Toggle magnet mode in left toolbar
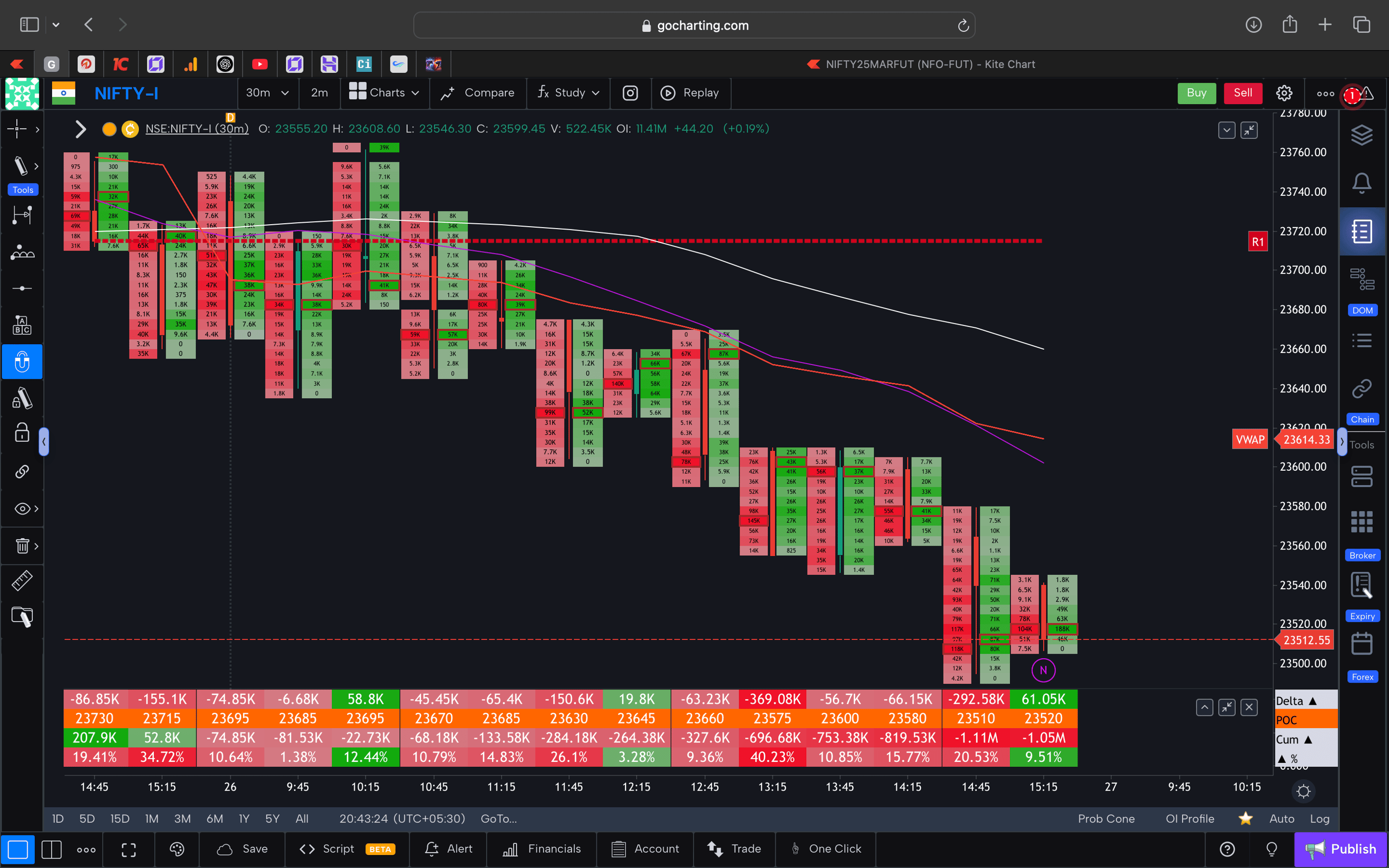 22,361
